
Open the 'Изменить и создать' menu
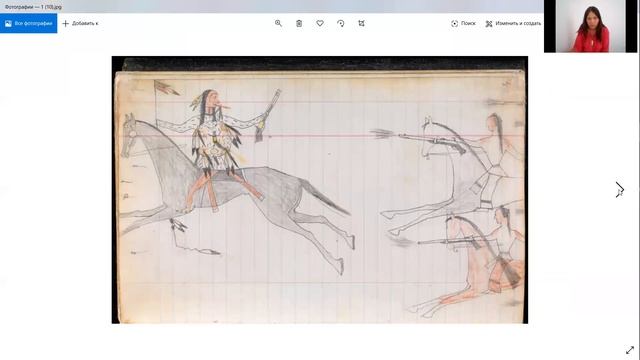513,23
